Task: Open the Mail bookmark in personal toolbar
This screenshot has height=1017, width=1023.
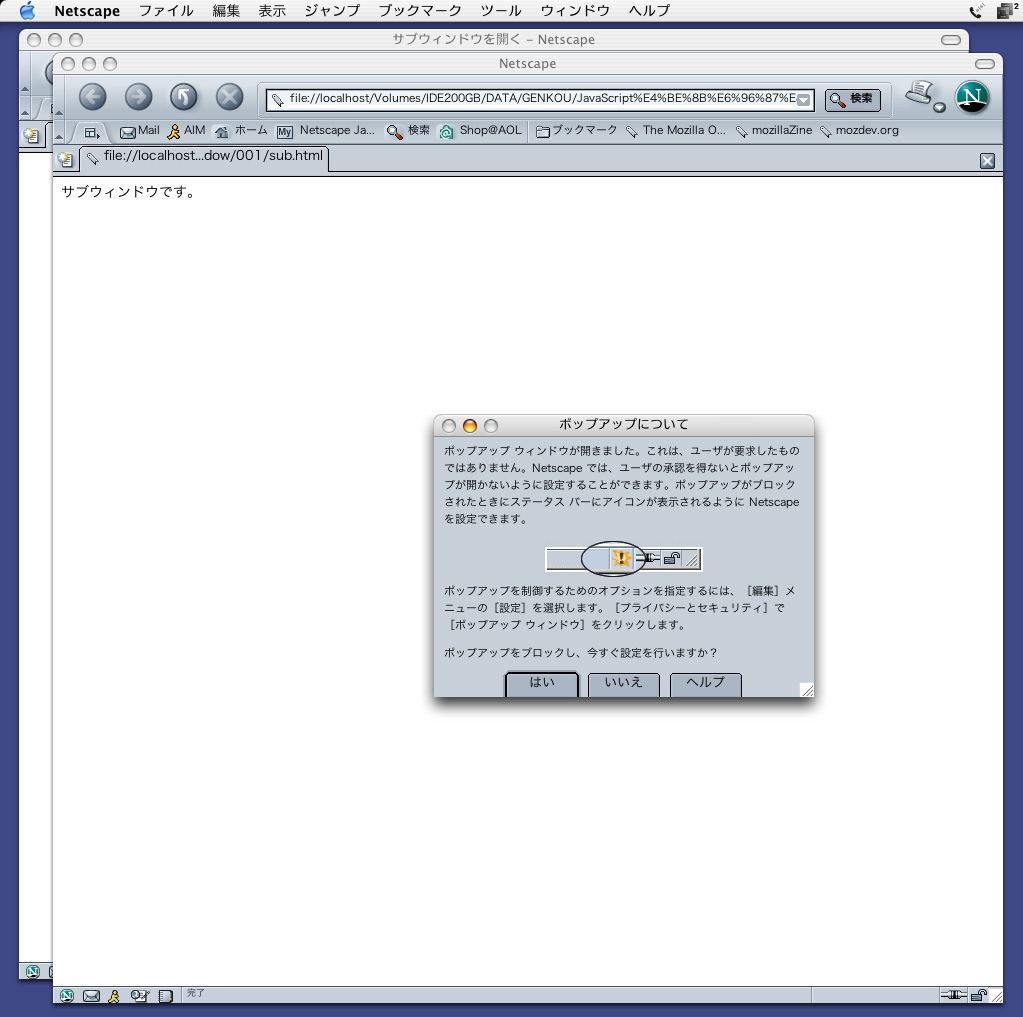Action: [140, 131]
